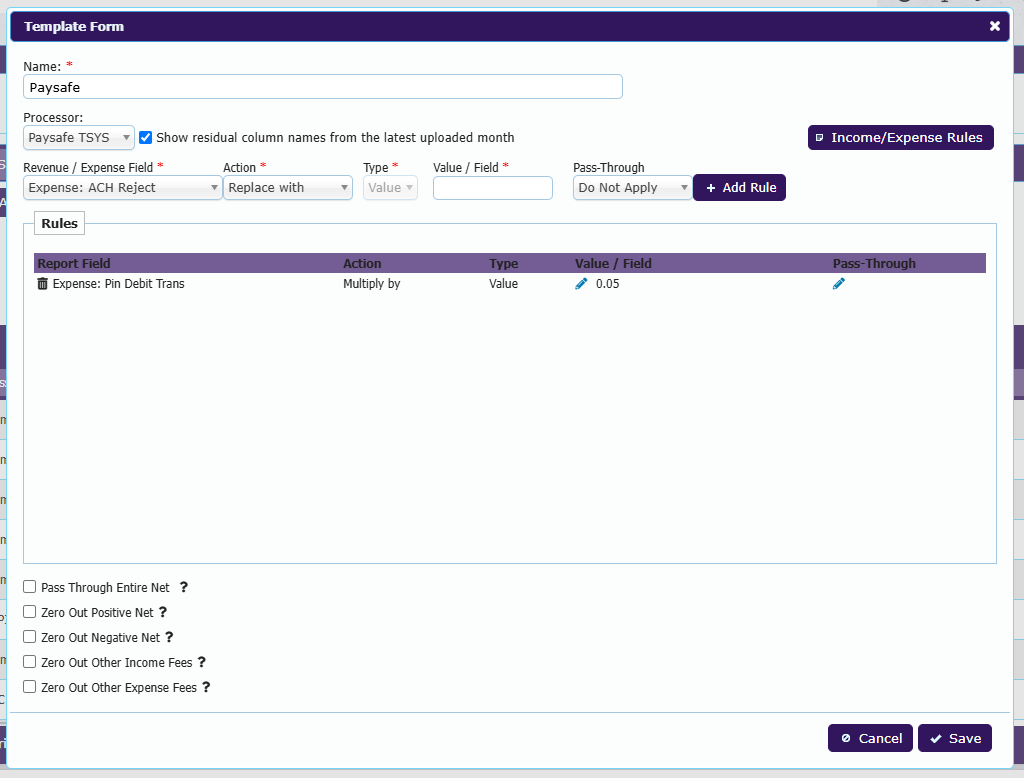Viewport: 1024px width, 778px height.
Task: Show help for Zero Out Other Income Fees
Action: (202, 662)
